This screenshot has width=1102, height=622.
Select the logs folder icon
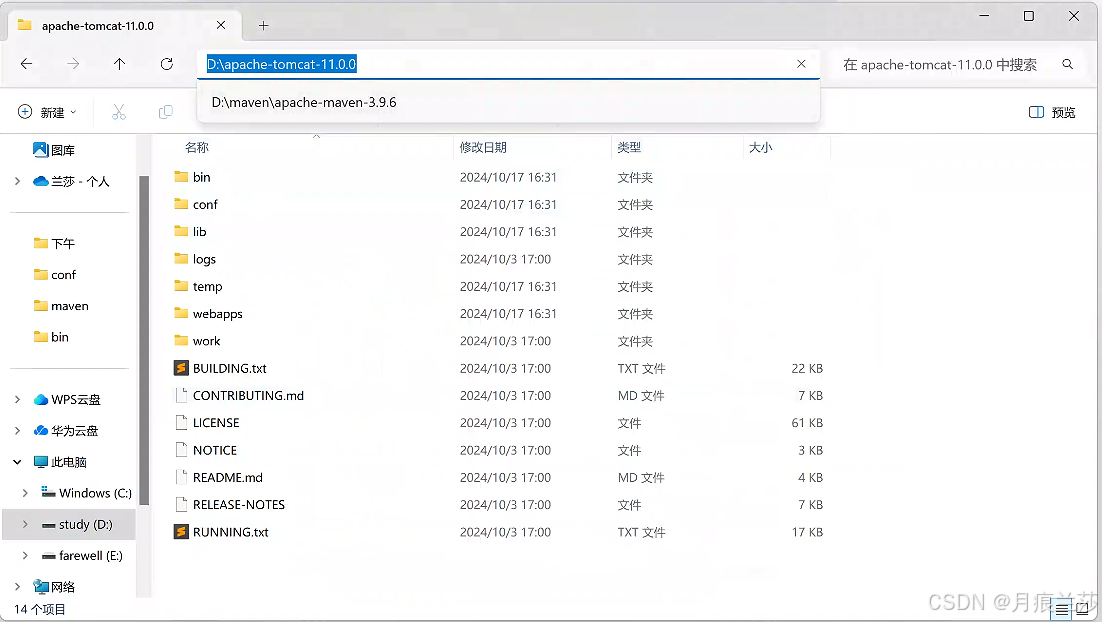181,259
